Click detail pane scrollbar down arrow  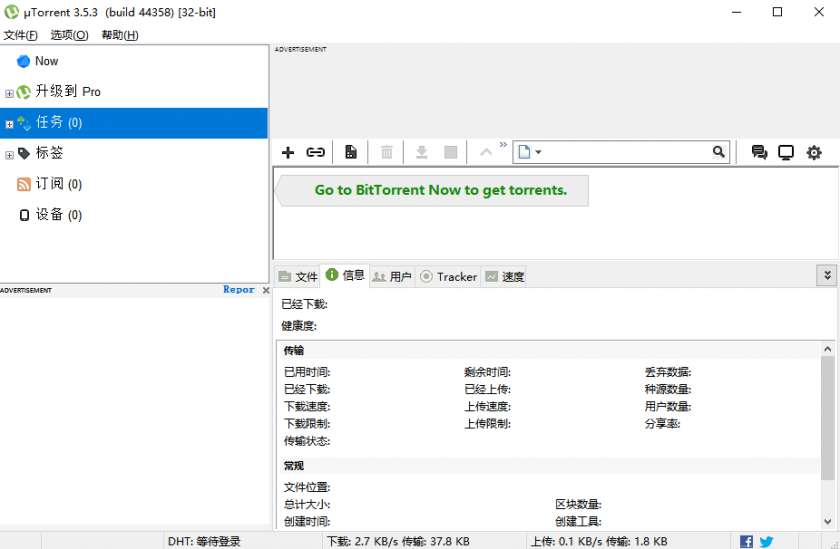pyautogui.click(x=827, y=521)
